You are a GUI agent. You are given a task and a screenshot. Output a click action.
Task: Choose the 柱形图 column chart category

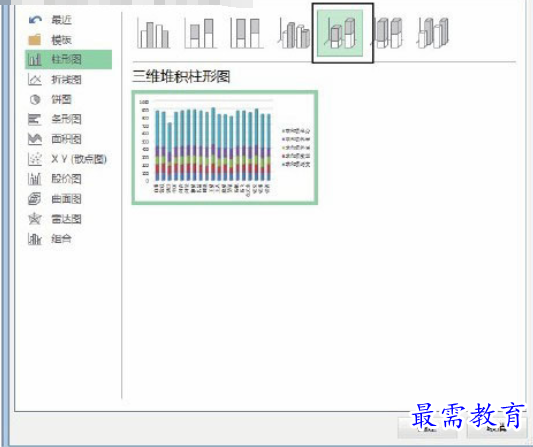point(68,59)
